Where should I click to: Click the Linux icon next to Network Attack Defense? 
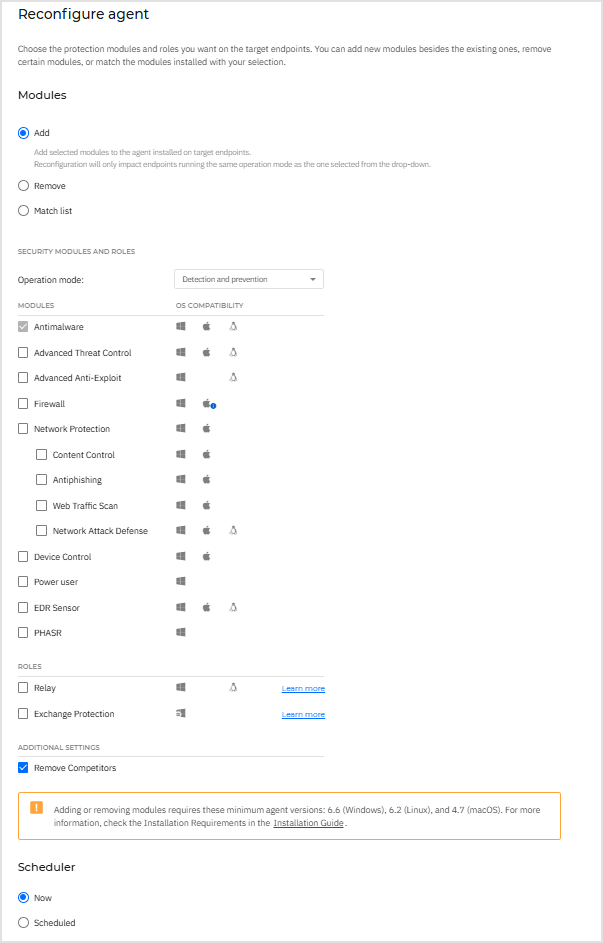pyautogui.click(x=233, y=530)
